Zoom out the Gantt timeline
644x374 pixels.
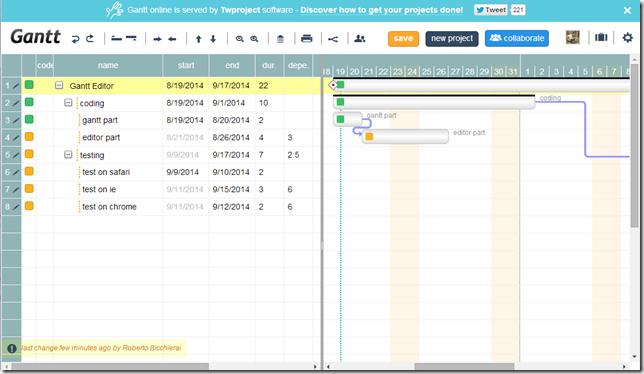pos(239,39)
